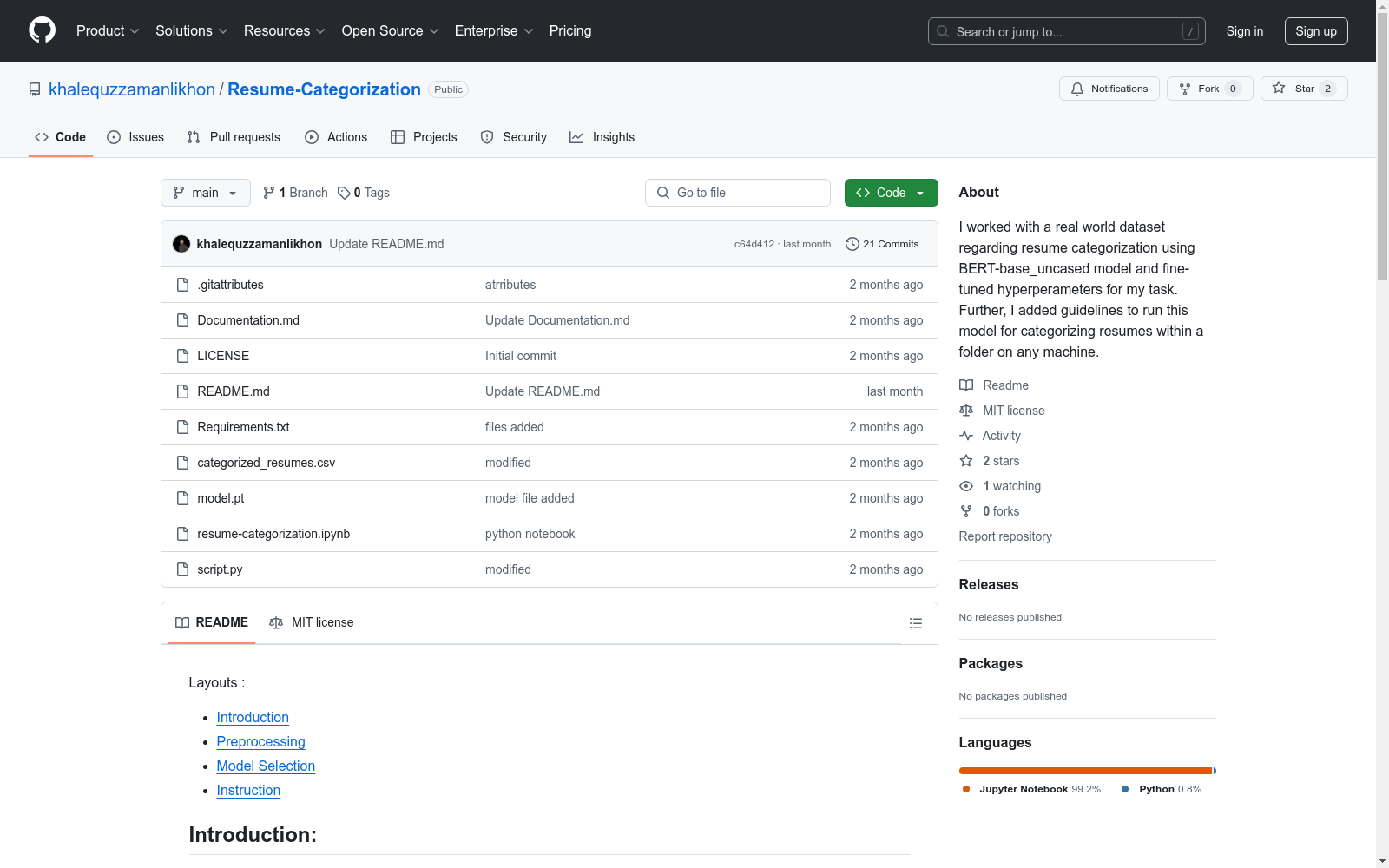The image size is (1389, 868).
Task: Click the Go to file search field
Action: [x=738, y=193]
